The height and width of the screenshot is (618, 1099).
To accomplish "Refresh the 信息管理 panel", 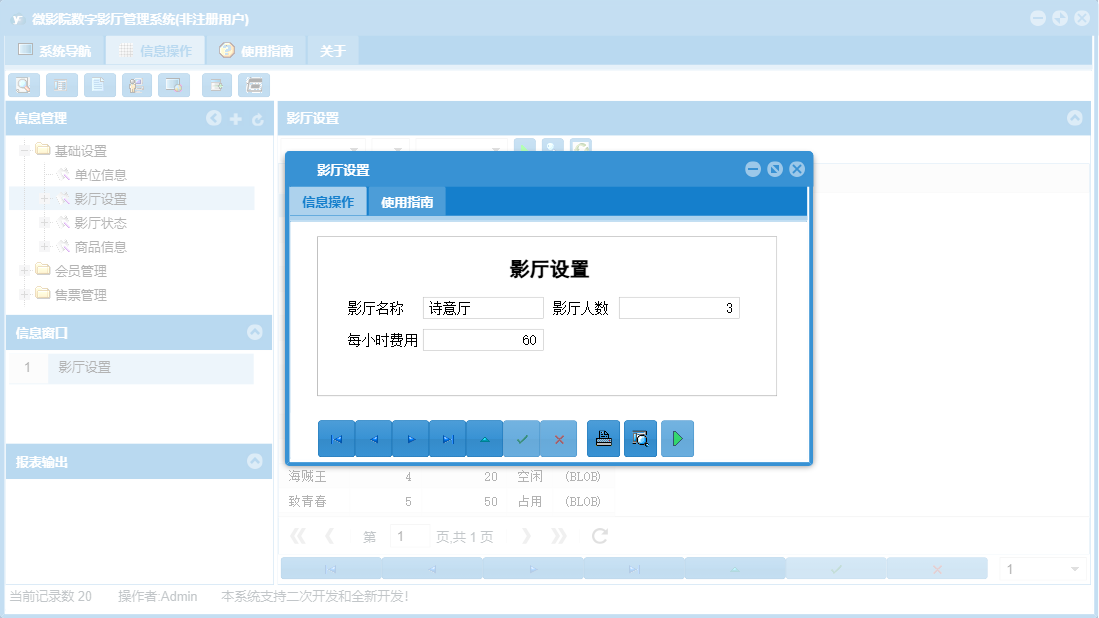I will (x=257, y=118).
